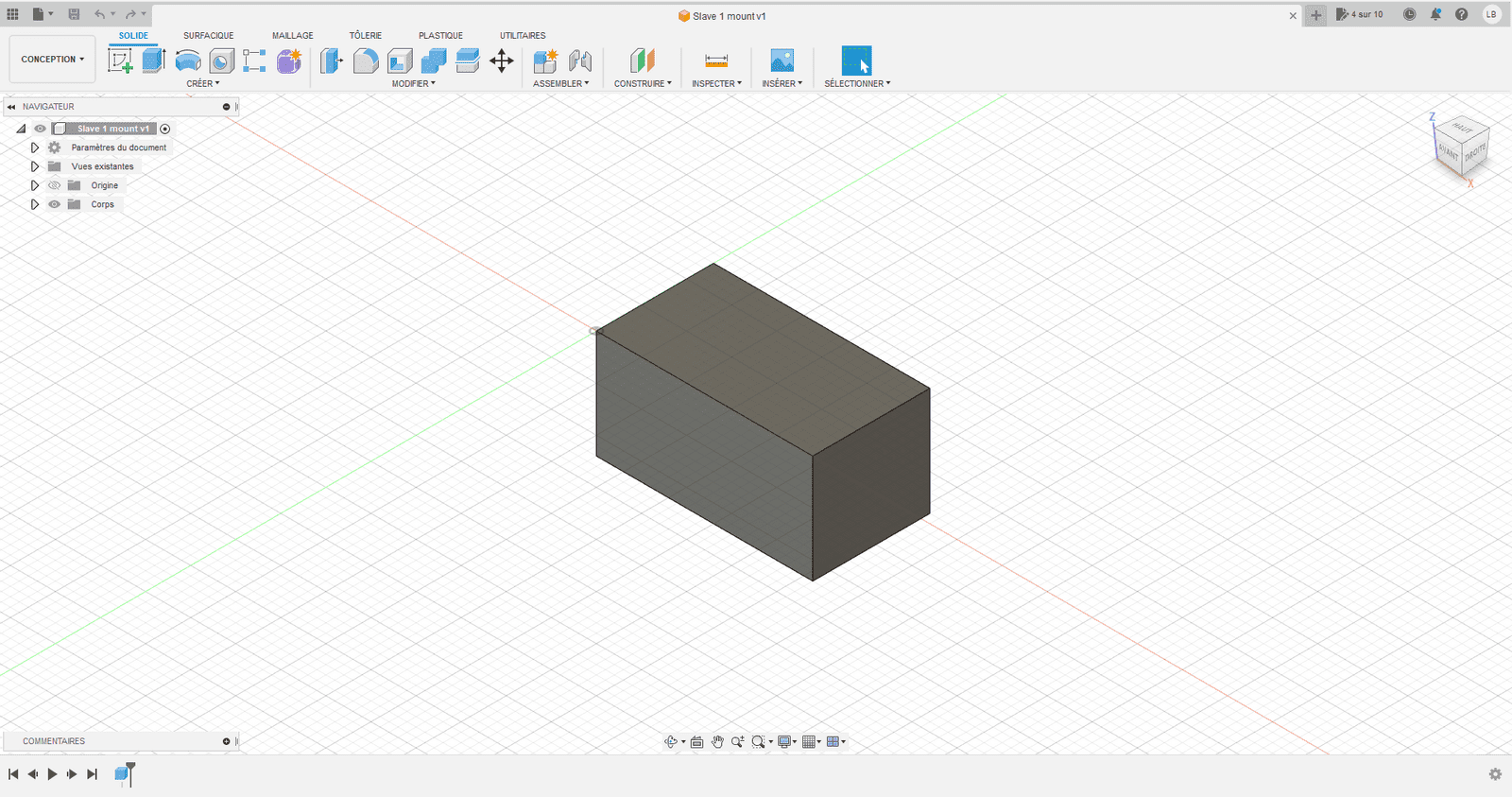
Task: Play the timeline
Action: (52, 774)
